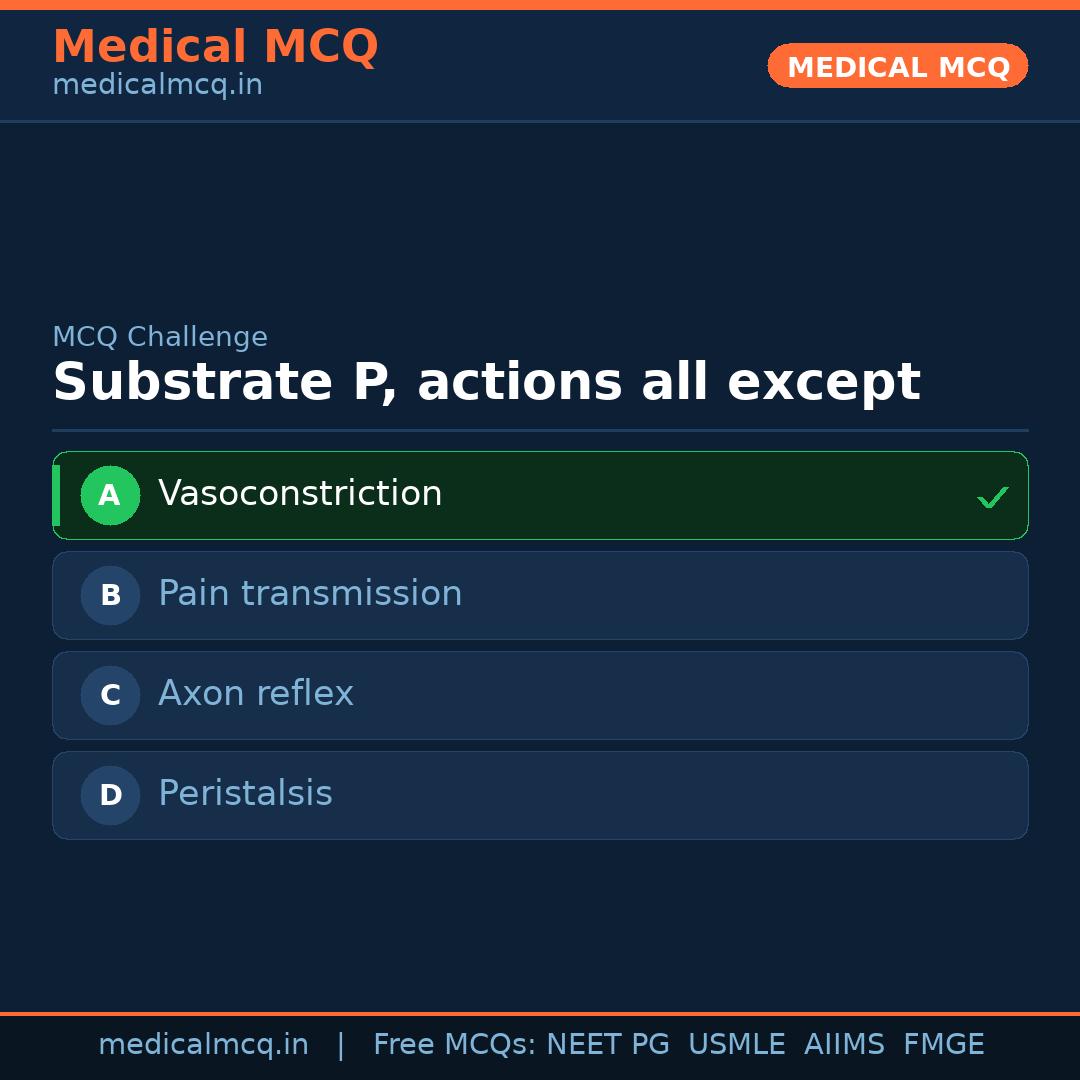Click the MCQ Challenge label

pos(160,337)
